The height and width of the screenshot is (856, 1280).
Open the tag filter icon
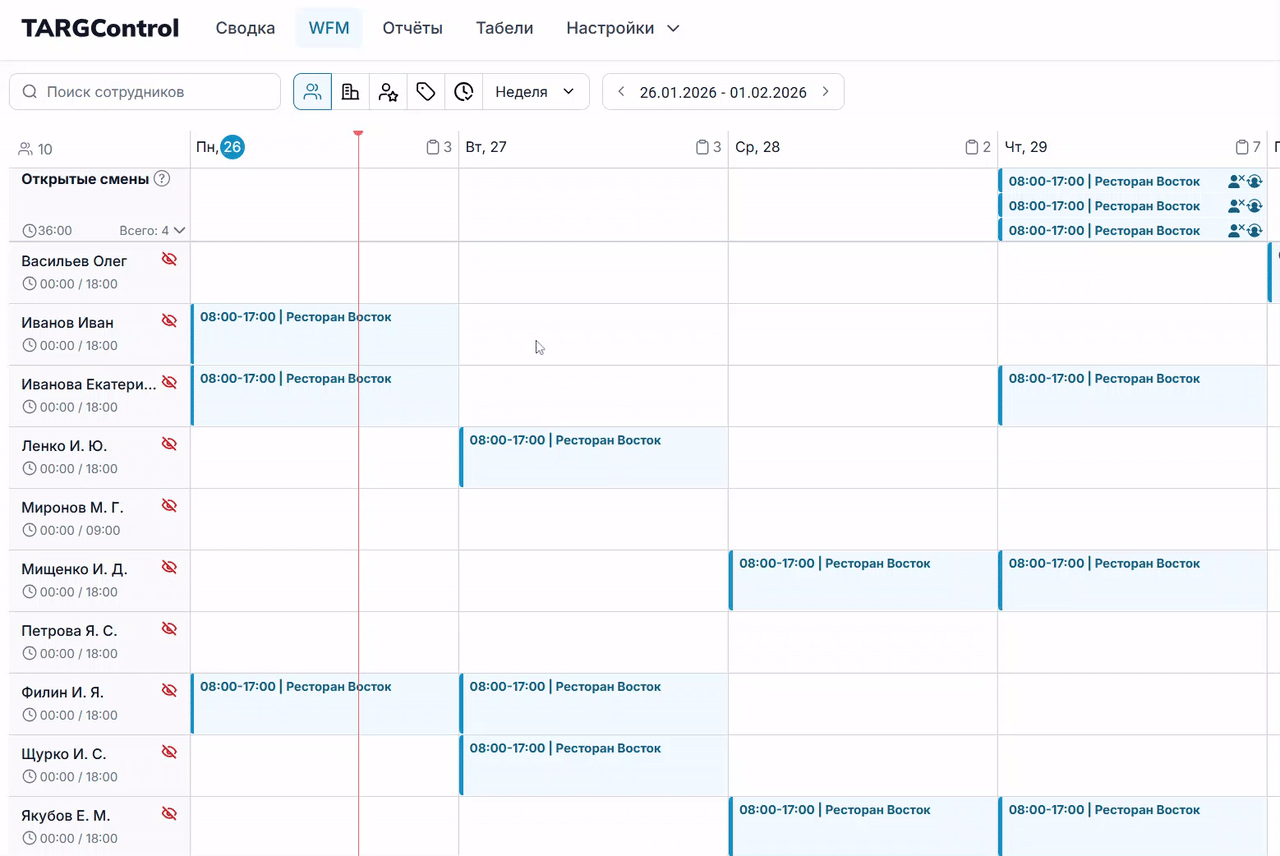[x=426, y=92]
